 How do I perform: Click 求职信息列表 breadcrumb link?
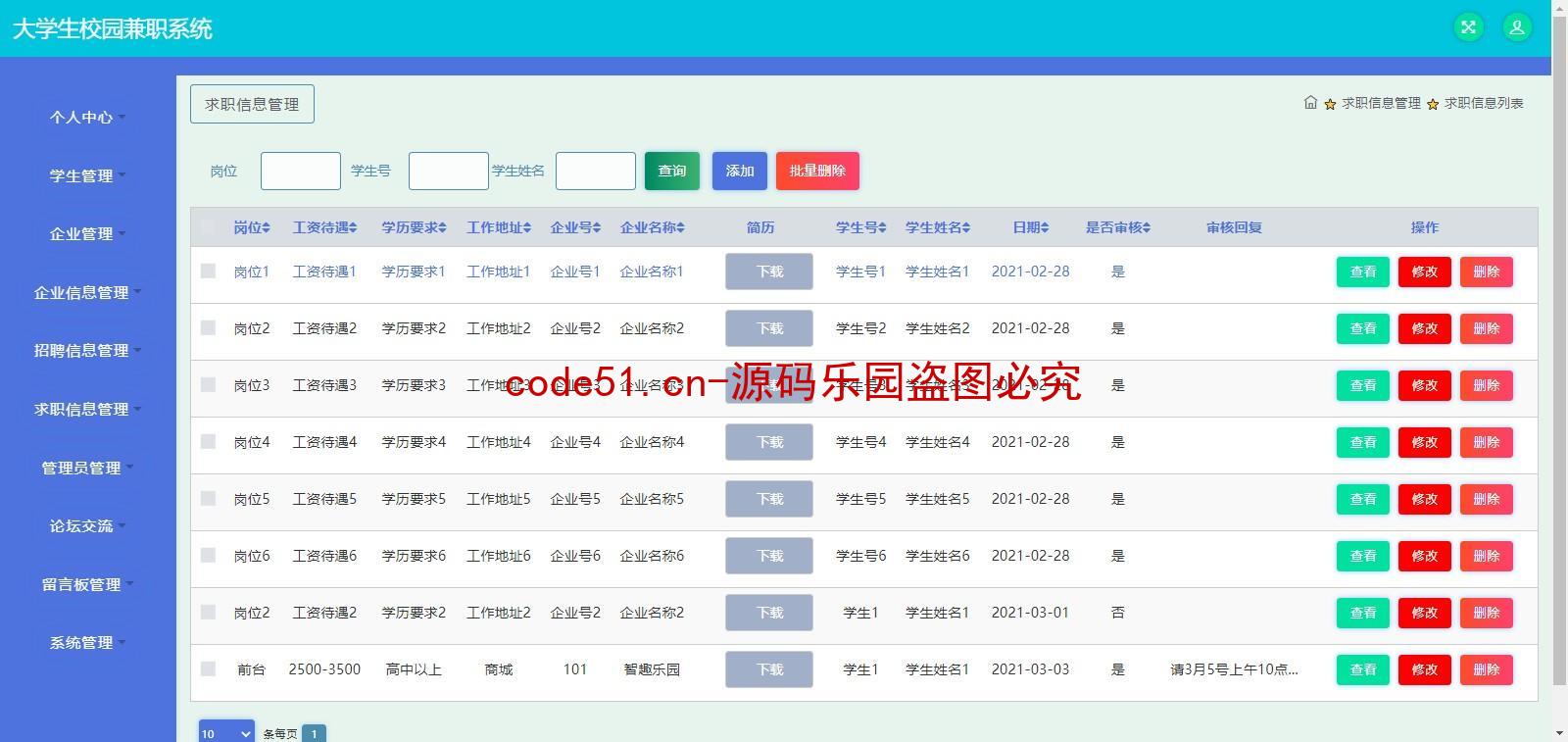click(x=1484, y=103)
